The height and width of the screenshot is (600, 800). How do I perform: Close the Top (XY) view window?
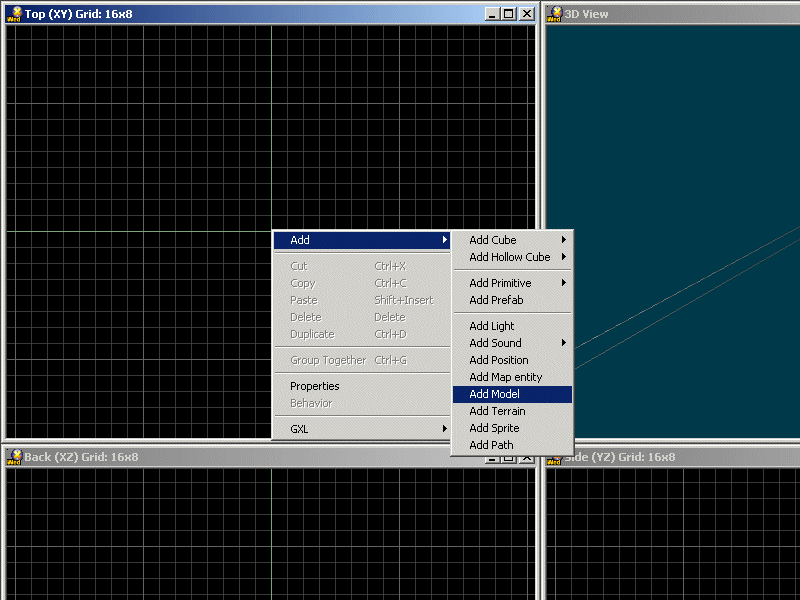pos(527,14)
